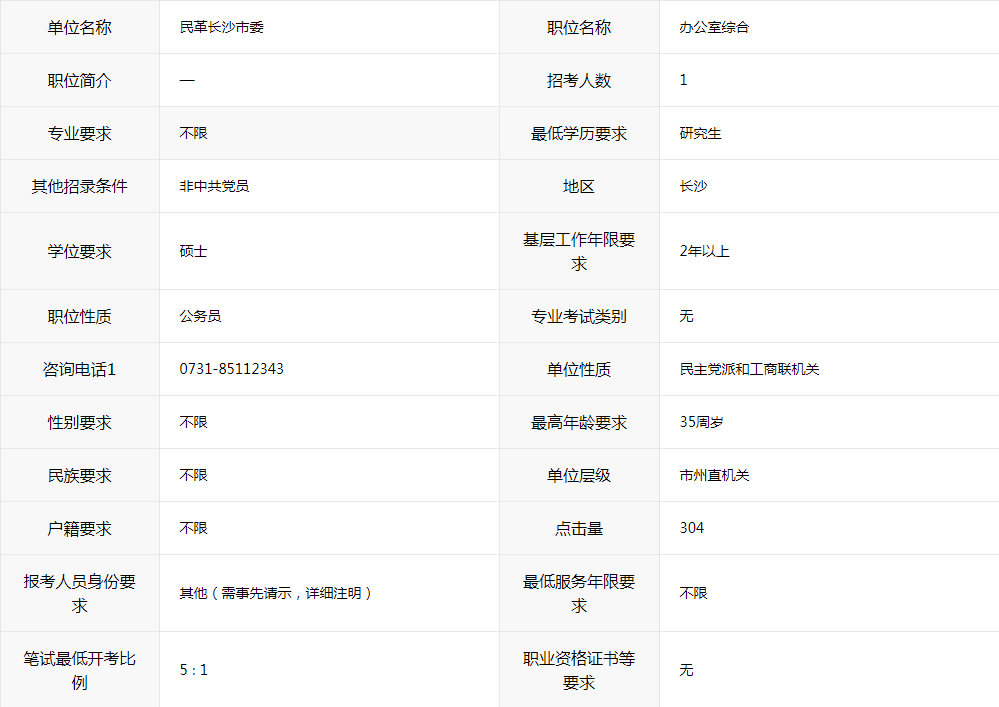
Task: Click the 基层工作年限要求 label
Action: pos(579,251)
